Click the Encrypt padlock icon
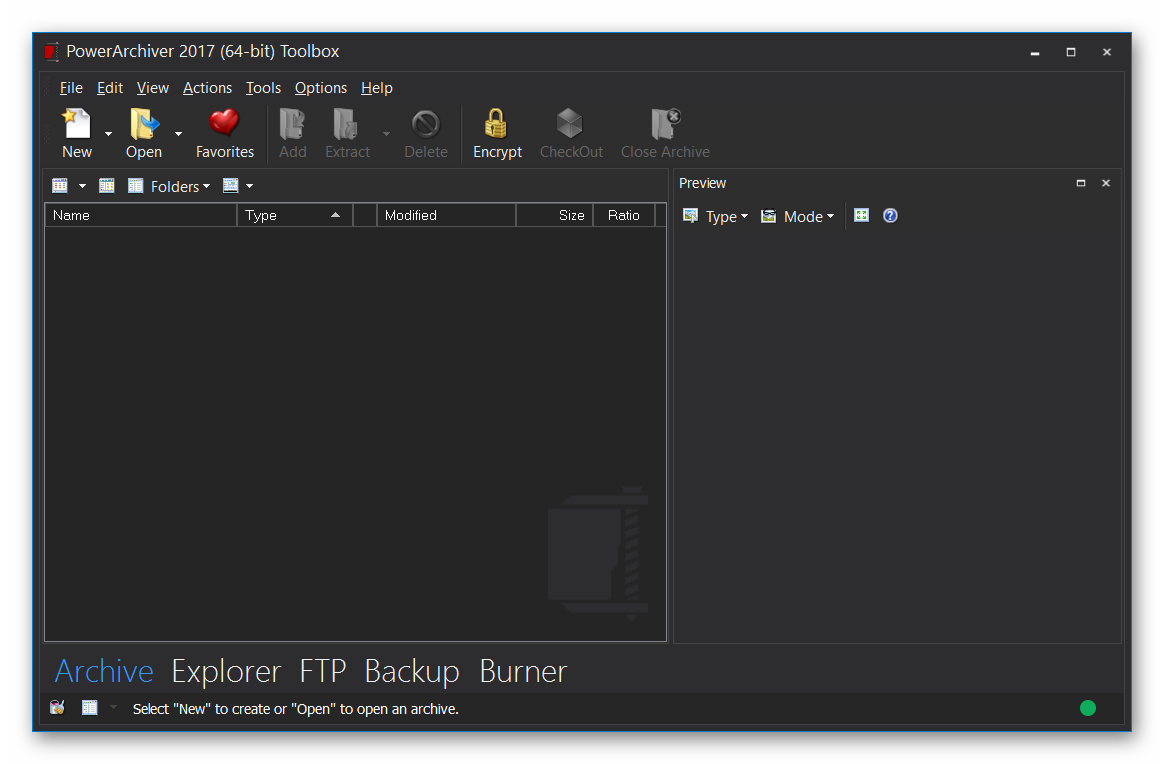Viewport: 1164px width, 764px height. (496, 123)
